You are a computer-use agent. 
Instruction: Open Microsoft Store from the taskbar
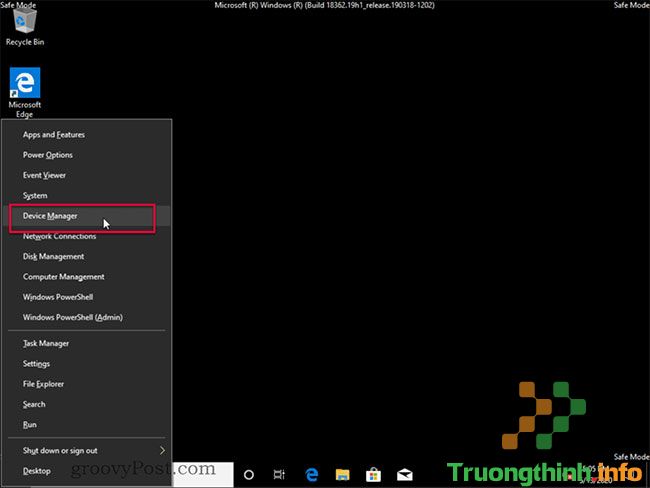[x=374, y=475]
